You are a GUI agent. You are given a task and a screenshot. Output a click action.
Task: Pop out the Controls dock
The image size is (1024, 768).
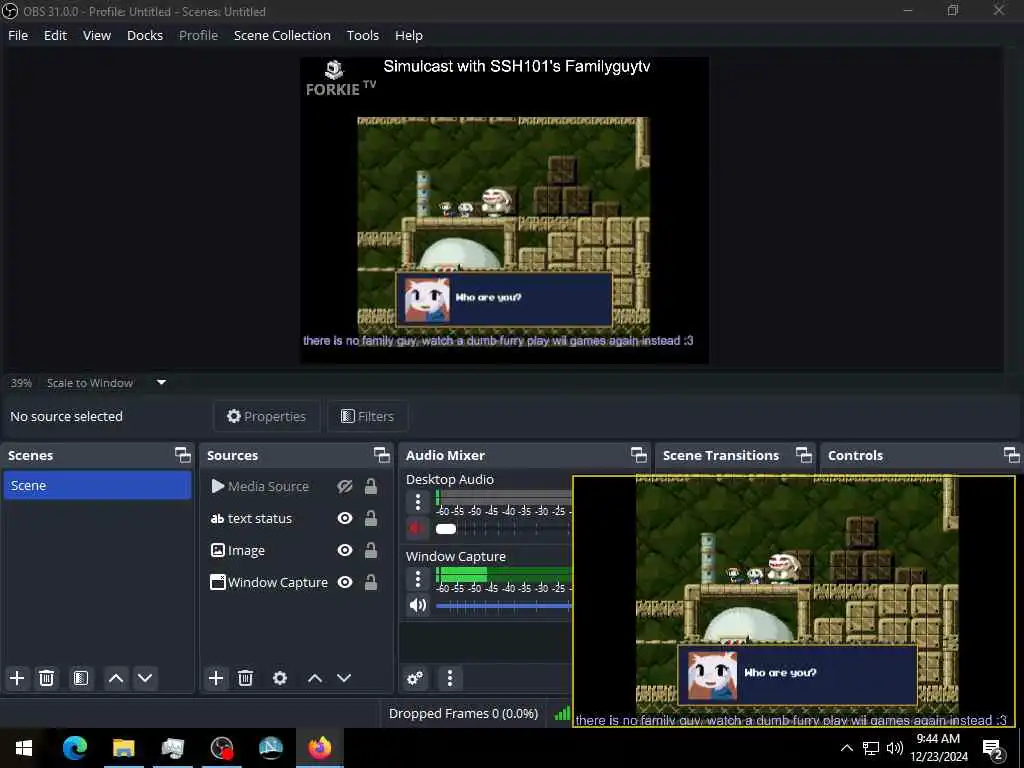pyautogui.click(x=1012, y=455)
